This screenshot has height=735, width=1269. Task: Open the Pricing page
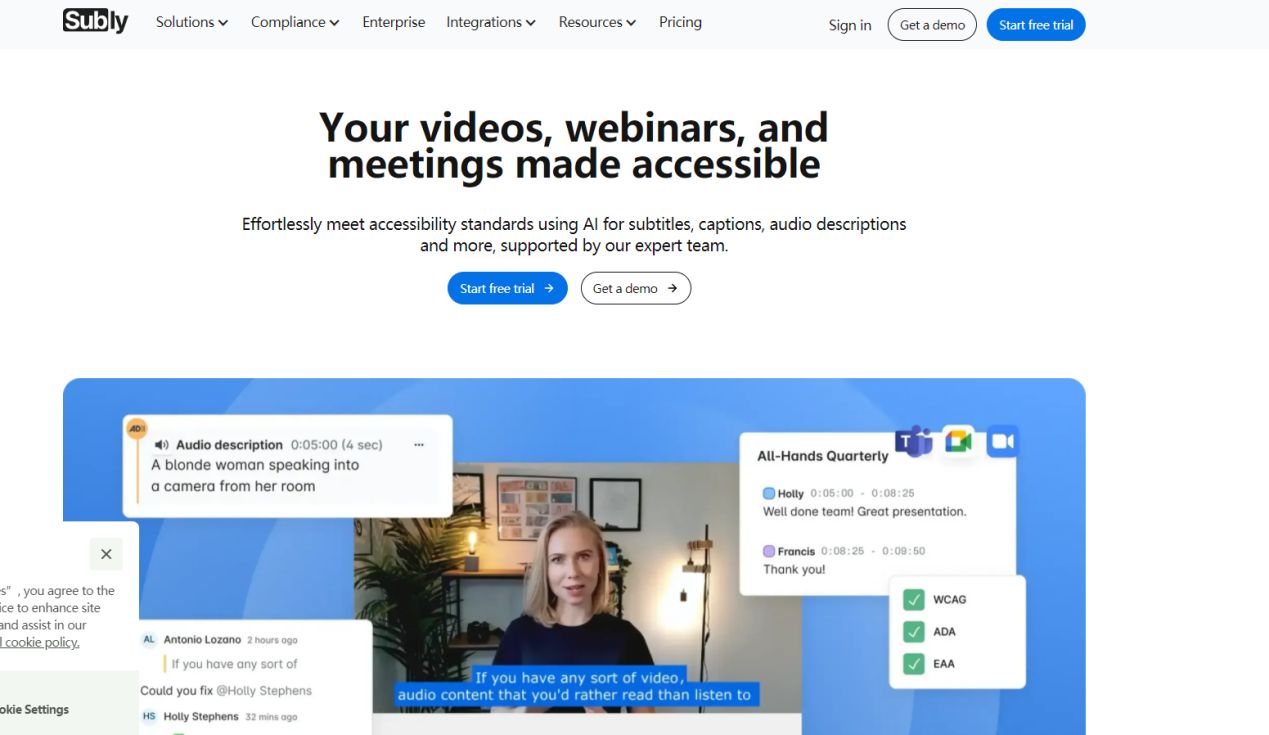tap(680, 22)
